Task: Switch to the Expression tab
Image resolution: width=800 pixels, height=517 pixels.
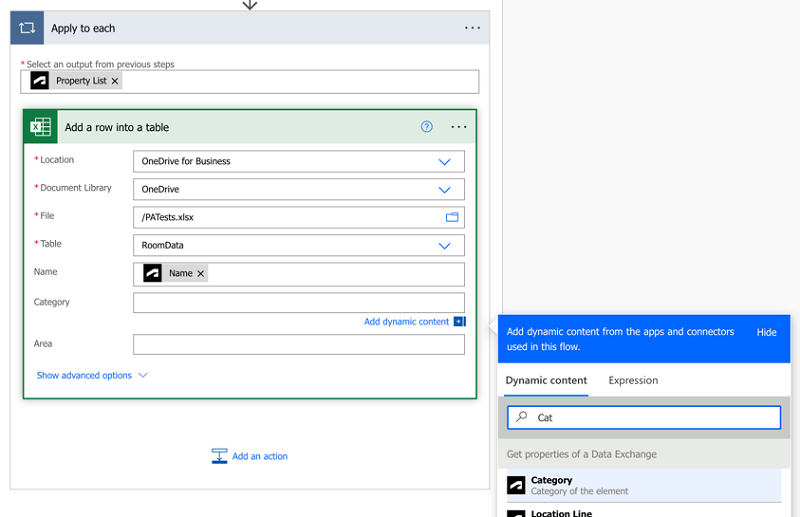Action: (x=633, y=380)
